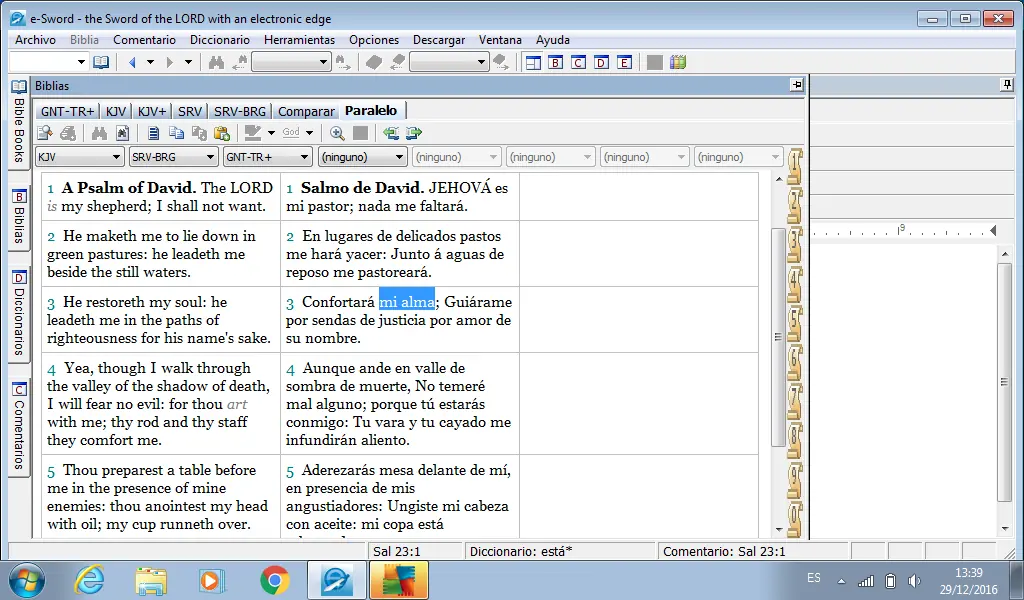
Task: Open print preview in Bible toolbar
Action: (44, 133)
